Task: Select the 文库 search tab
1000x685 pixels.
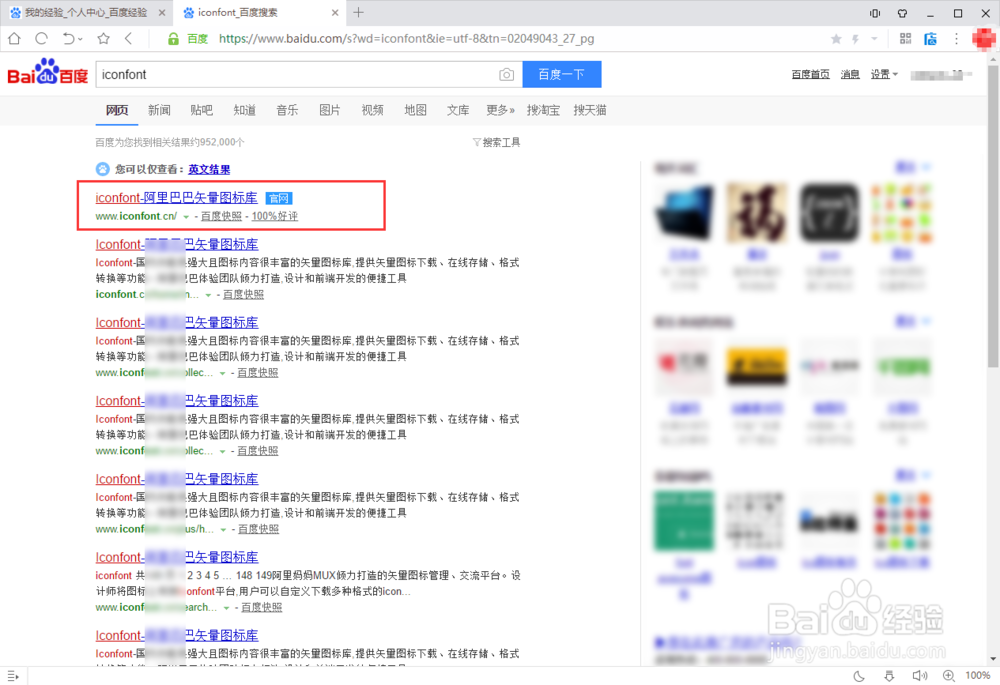Action: 458,110
